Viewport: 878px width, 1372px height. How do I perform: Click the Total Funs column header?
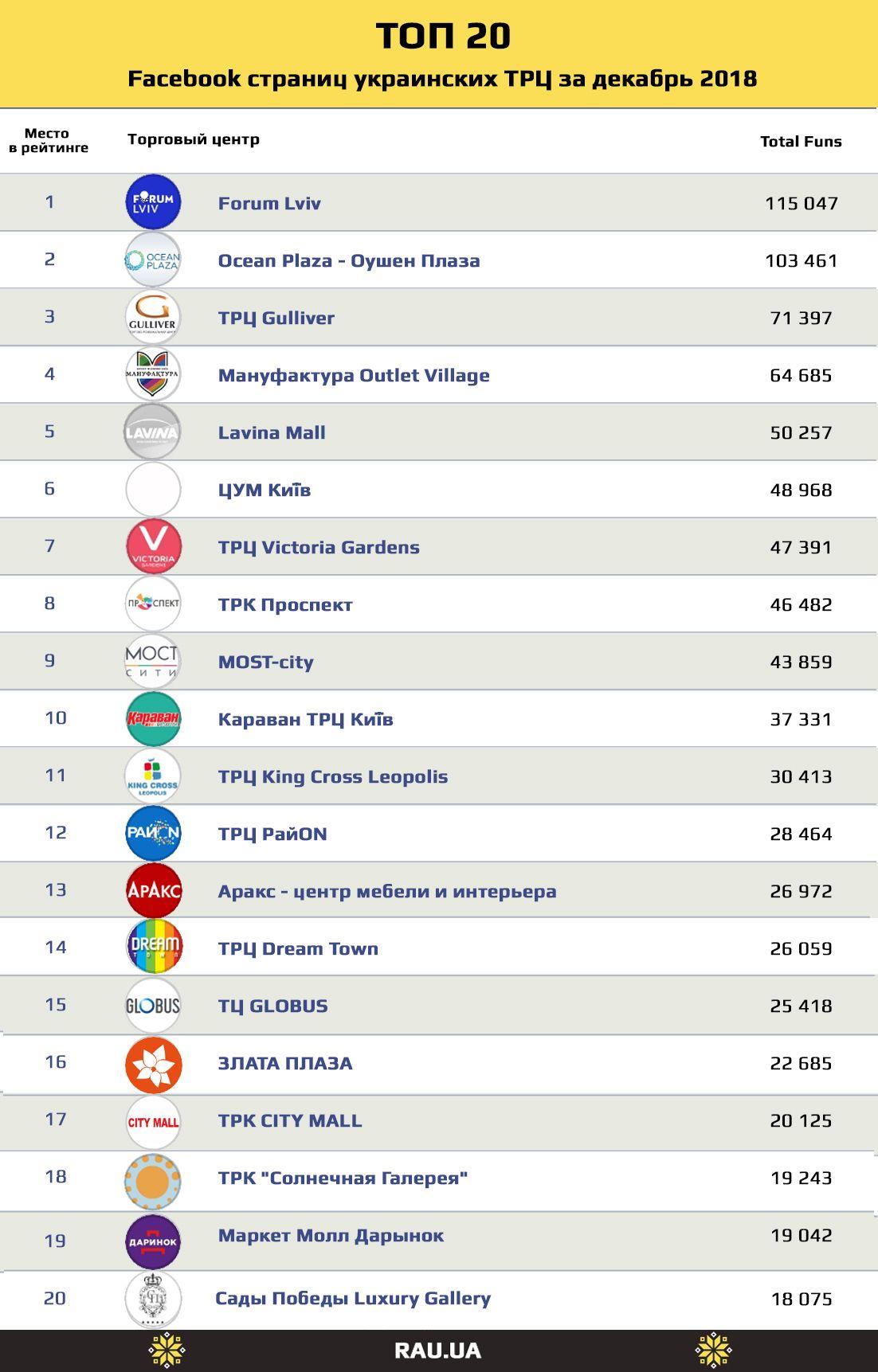(801, 141)
